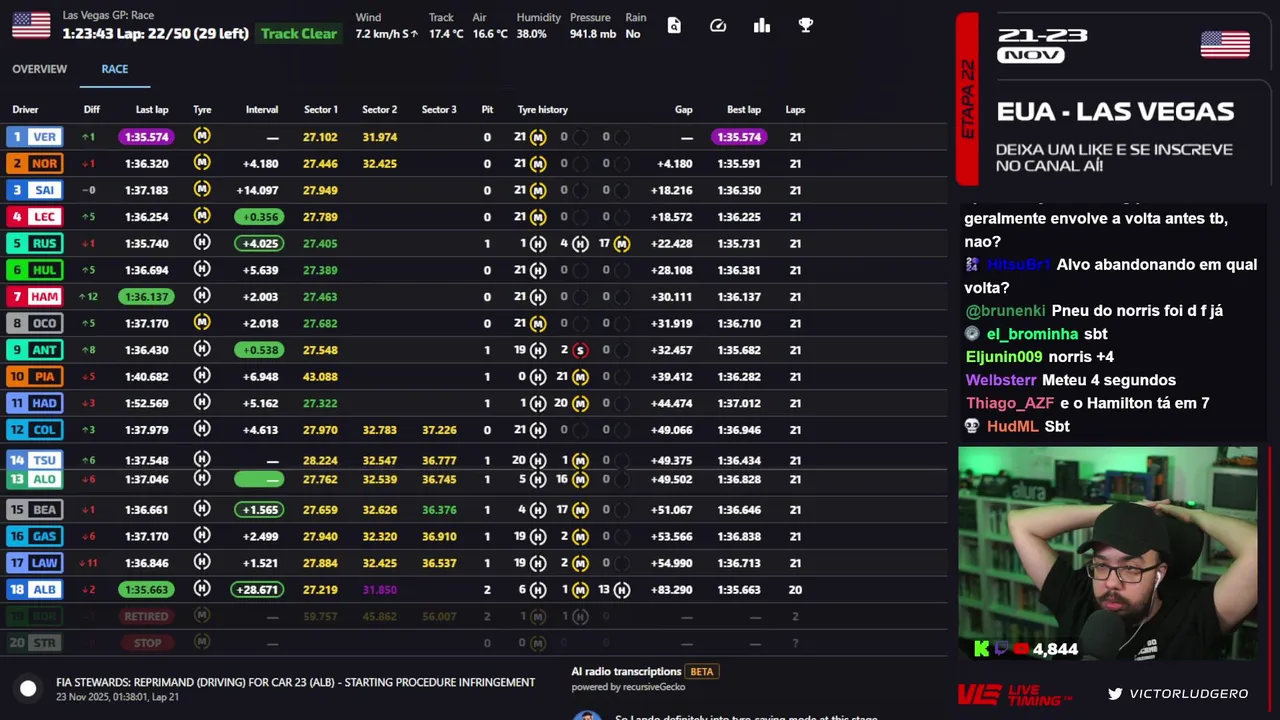Click the Humidity 38.0% reading

tap(532, 34)
